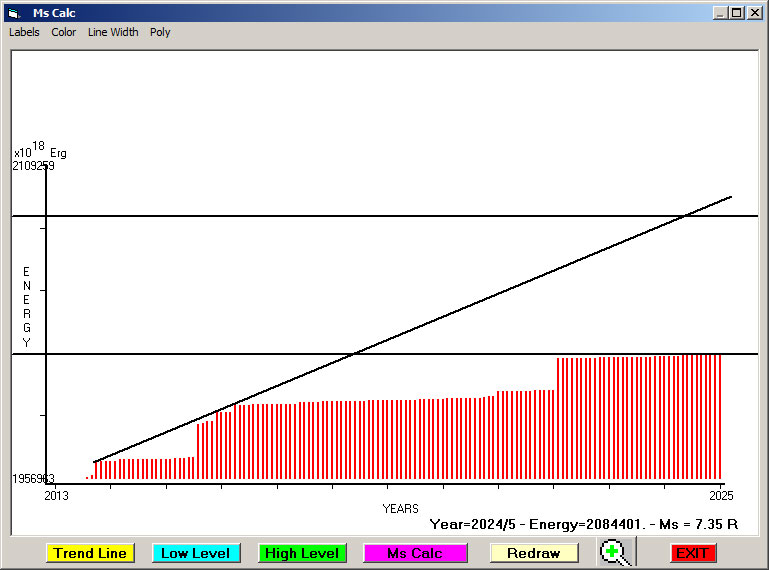Click the 2025 label on the years axis

(721, 495)
